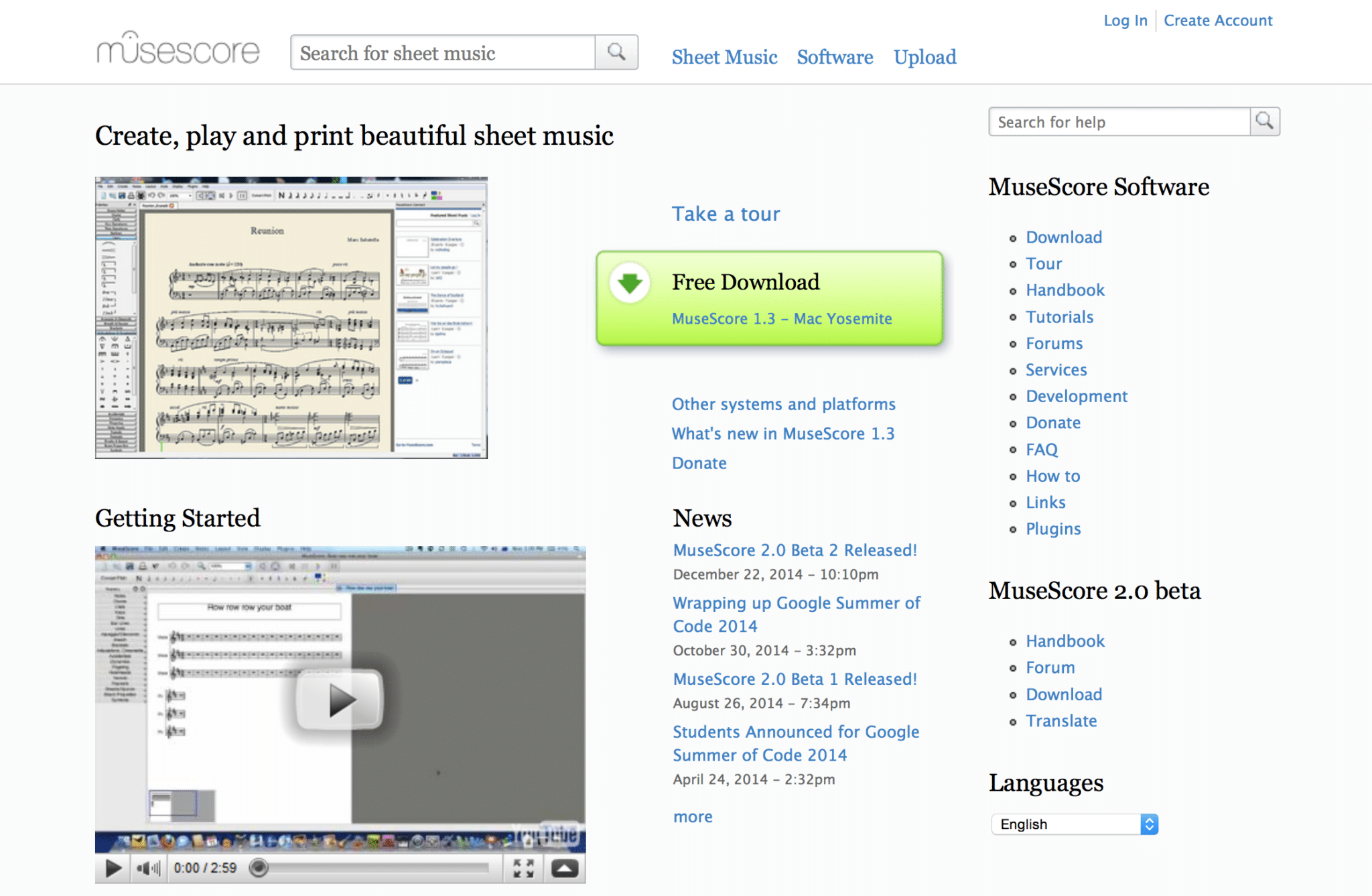Open Forums in the sidebar

click(x=1054, y=343)
